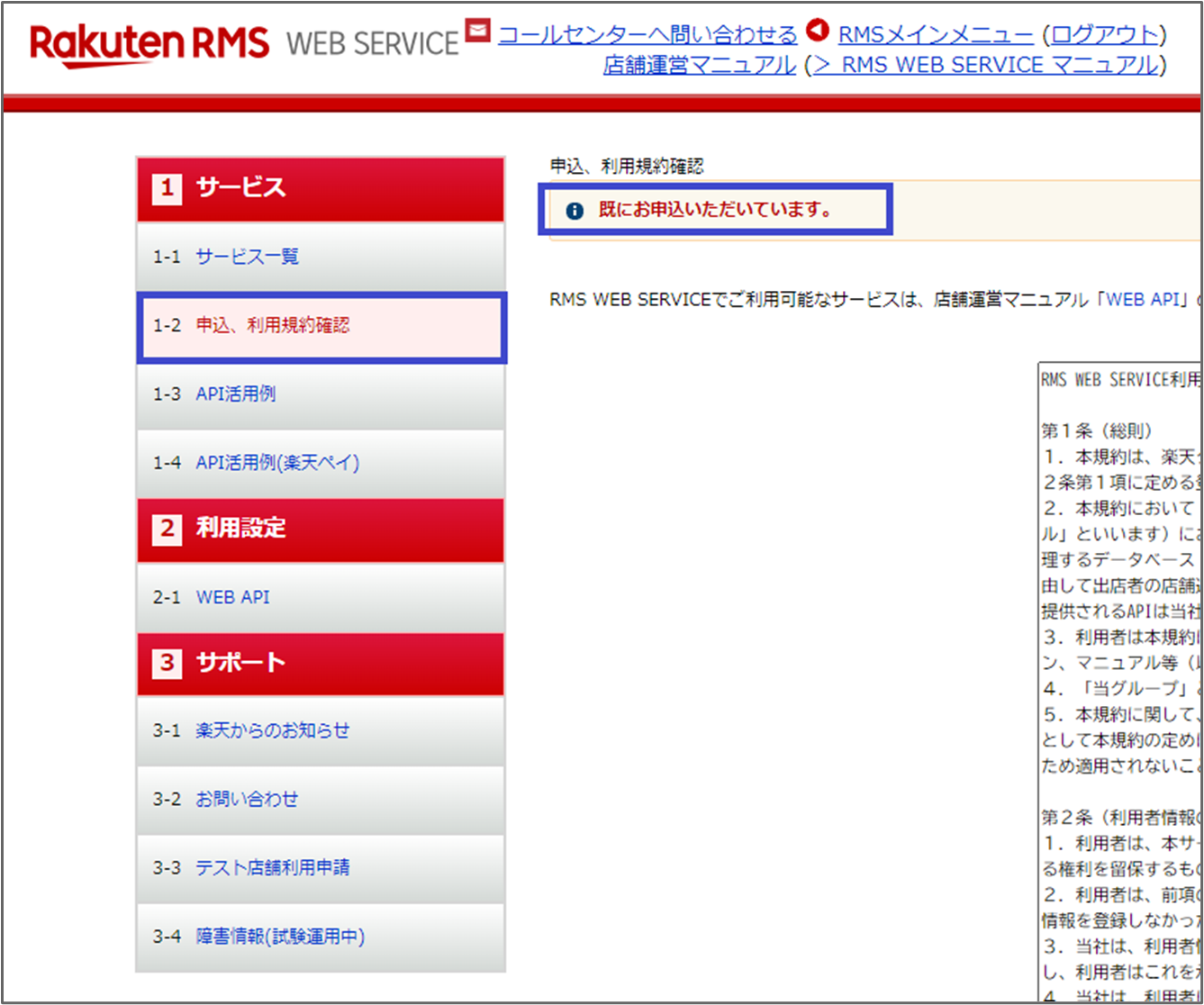The height and width of the screenshot is (1005, 1204).
Task: Click the WEB SERVICE header title text
Action: pos(373,43)
